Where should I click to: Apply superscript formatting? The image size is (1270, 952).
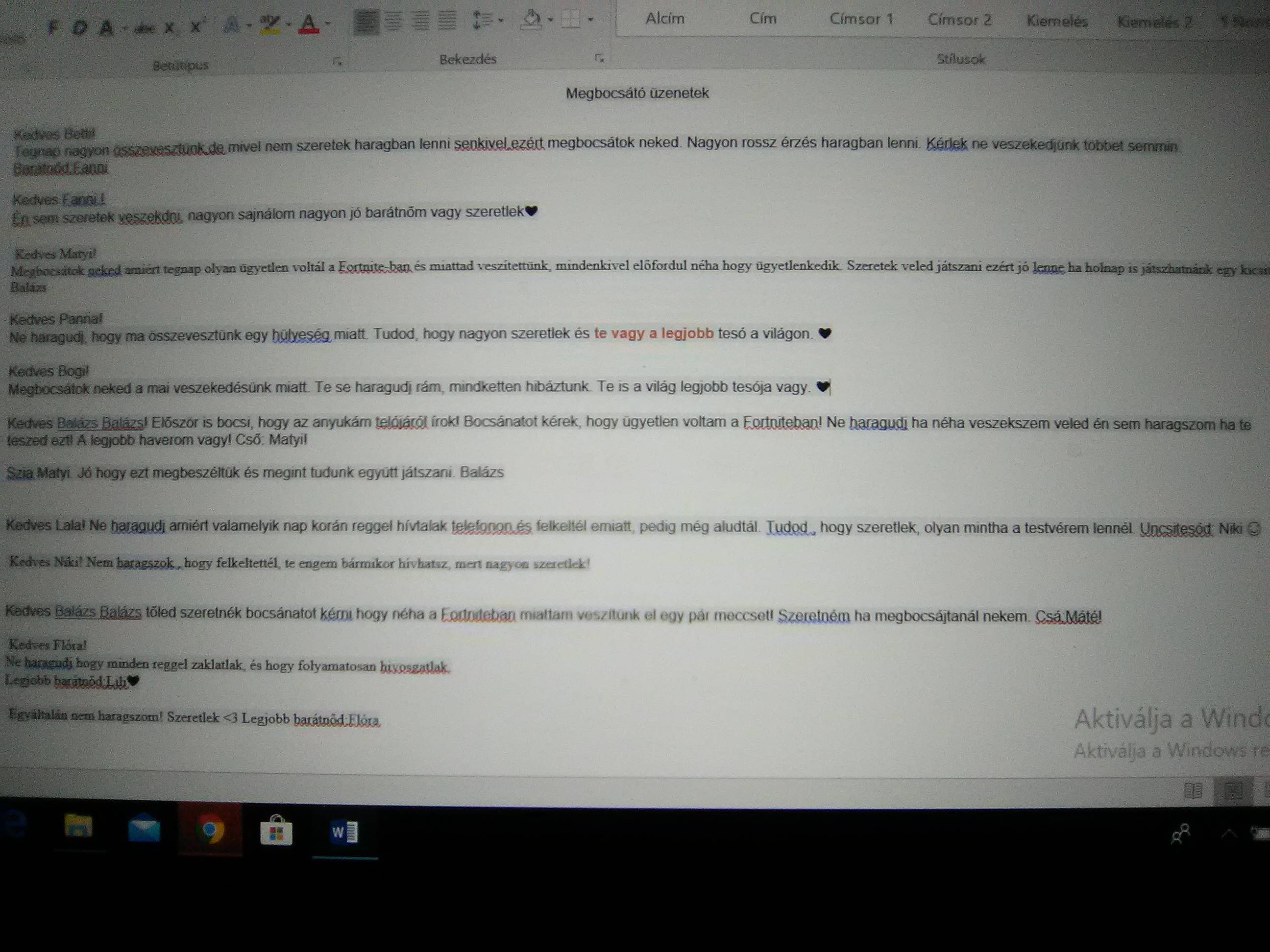(197, 26)
